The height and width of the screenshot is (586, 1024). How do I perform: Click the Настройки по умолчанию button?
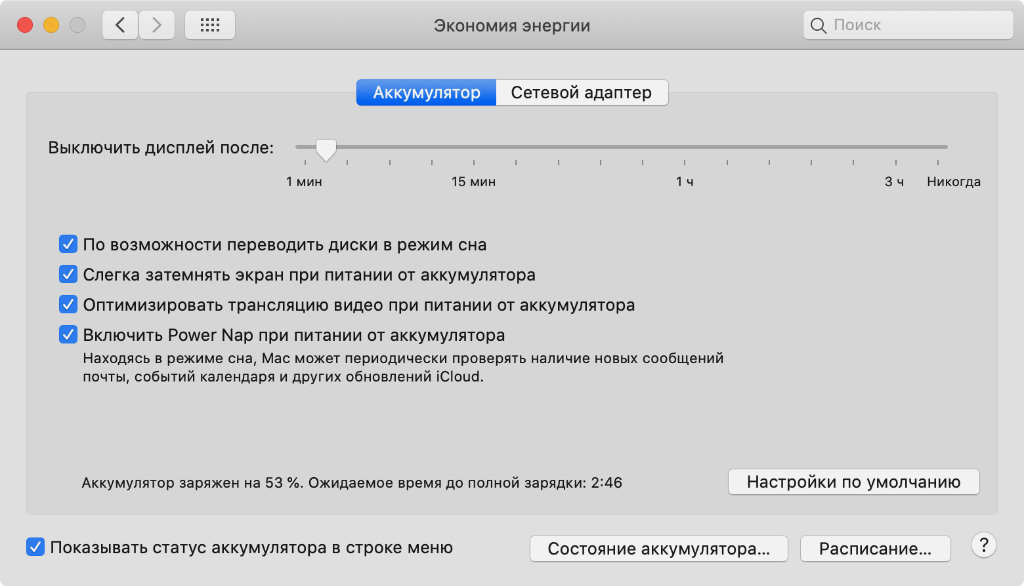click(x=854, y=482)
